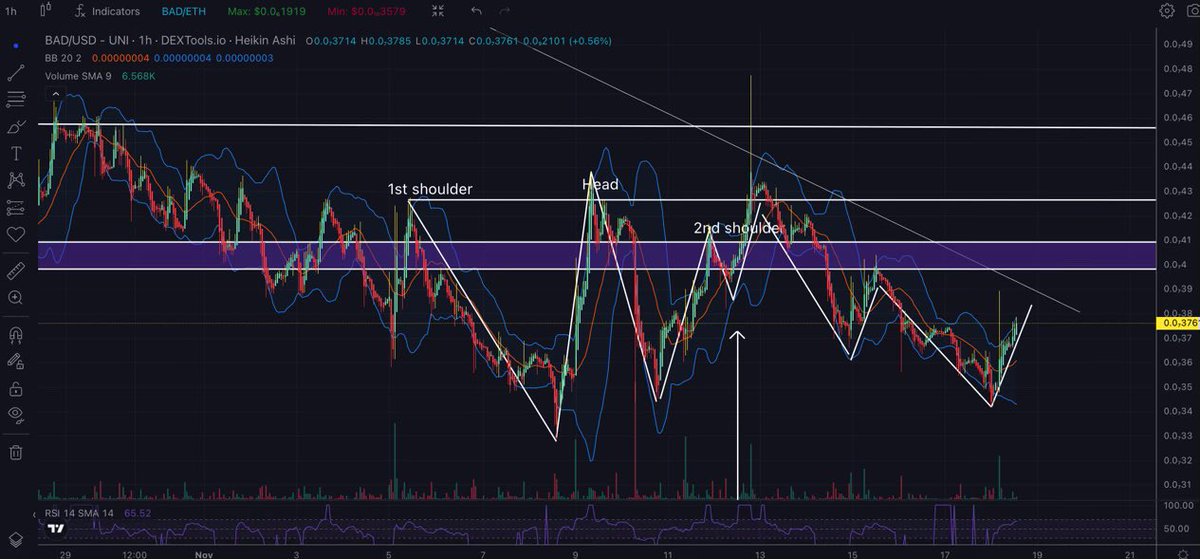Activate the zoom in magnifier tool

point(15,297)
